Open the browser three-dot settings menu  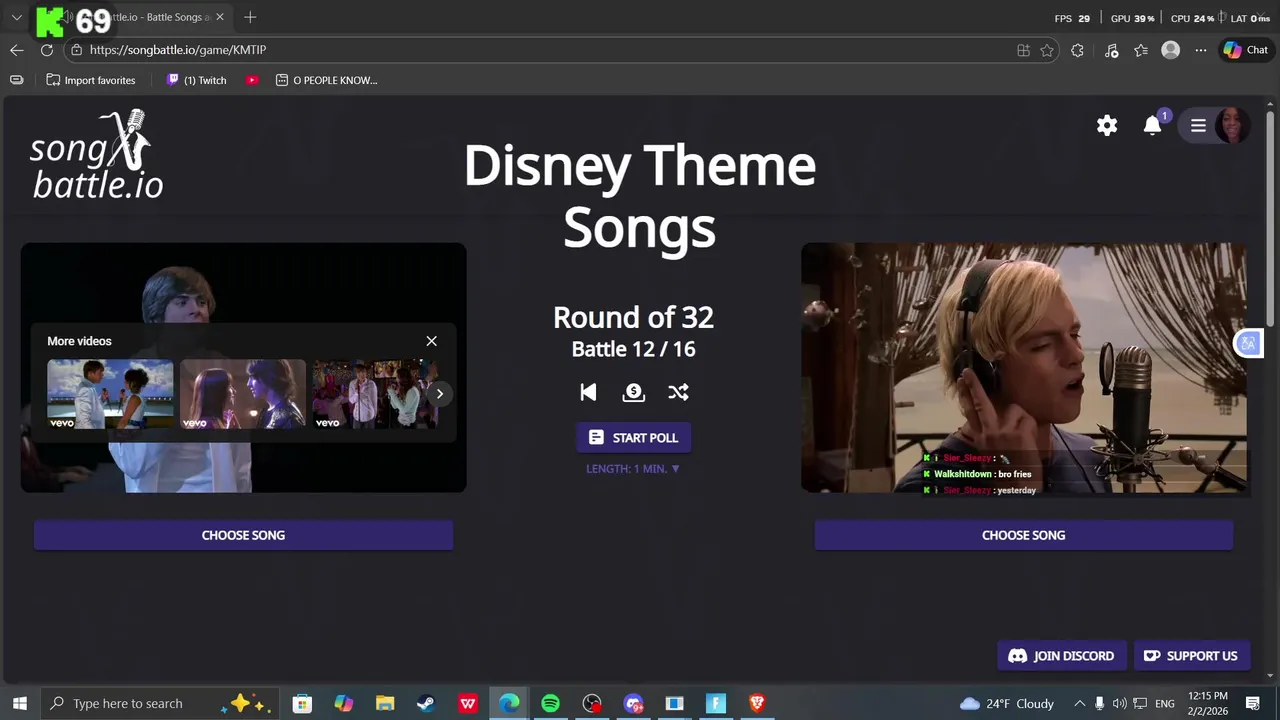click(x=1201, y=50)
